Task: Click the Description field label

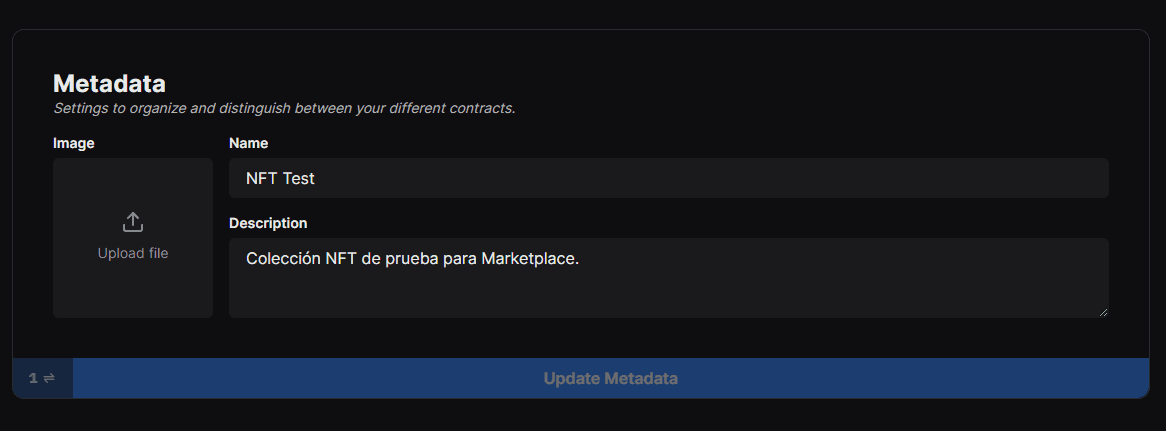Action: point(268,223)
